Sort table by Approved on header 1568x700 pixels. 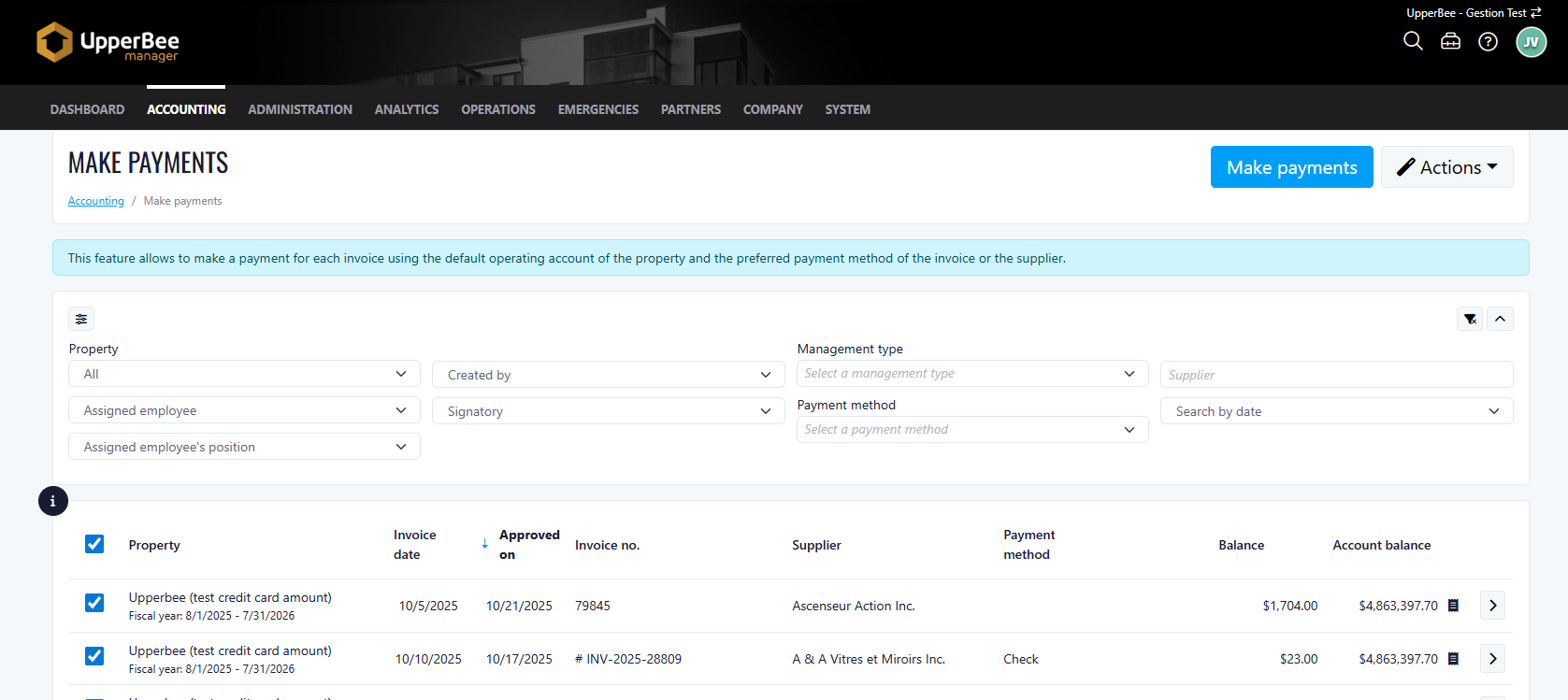(x=529, y=545)
